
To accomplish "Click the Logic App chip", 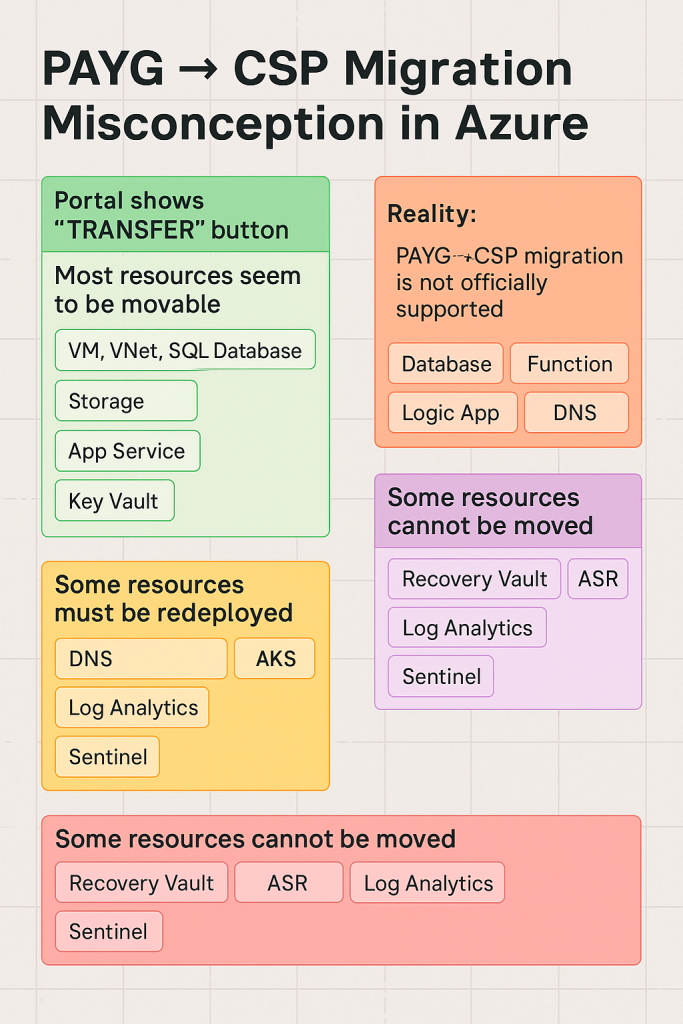I will [x=451, y=413].
